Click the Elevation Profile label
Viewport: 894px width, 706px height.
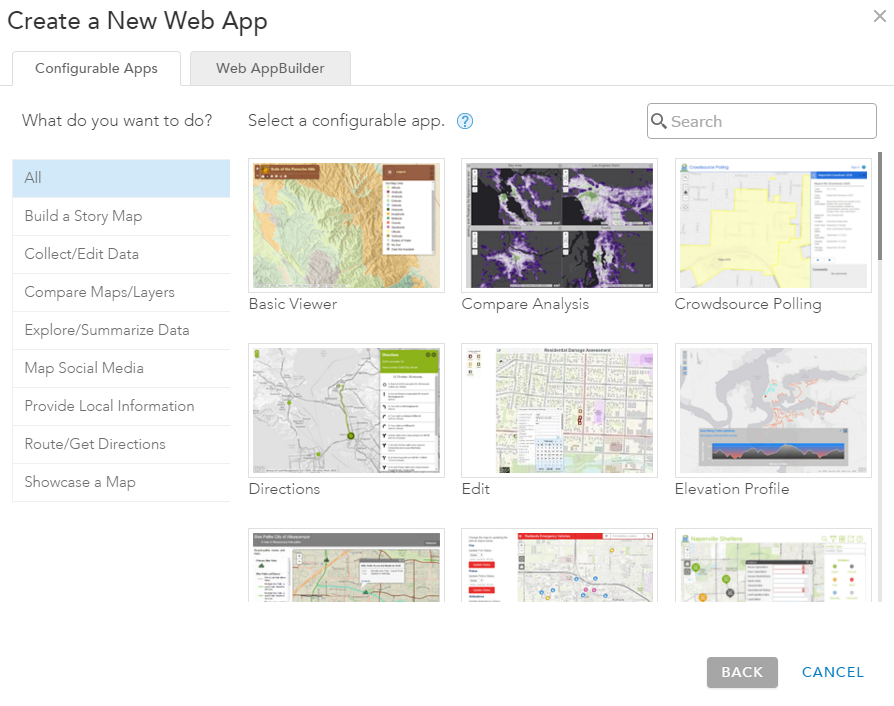click(x=732, y=489)
